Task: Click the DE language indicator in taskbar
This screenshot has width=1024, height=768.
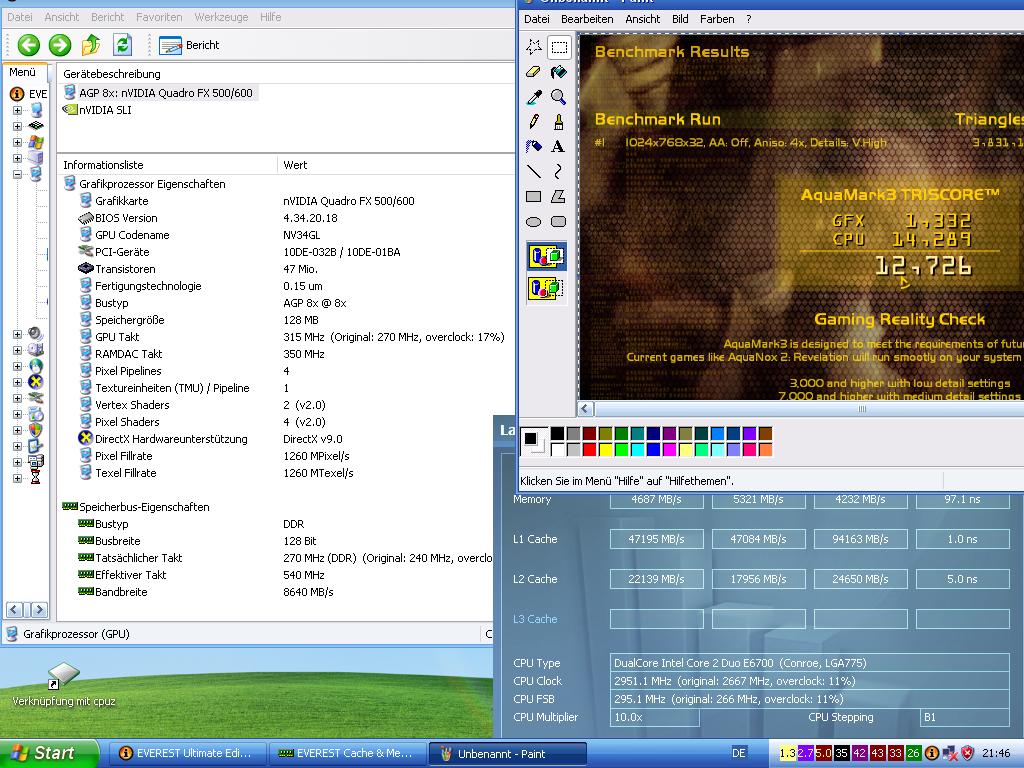Action: click(739, 753)
